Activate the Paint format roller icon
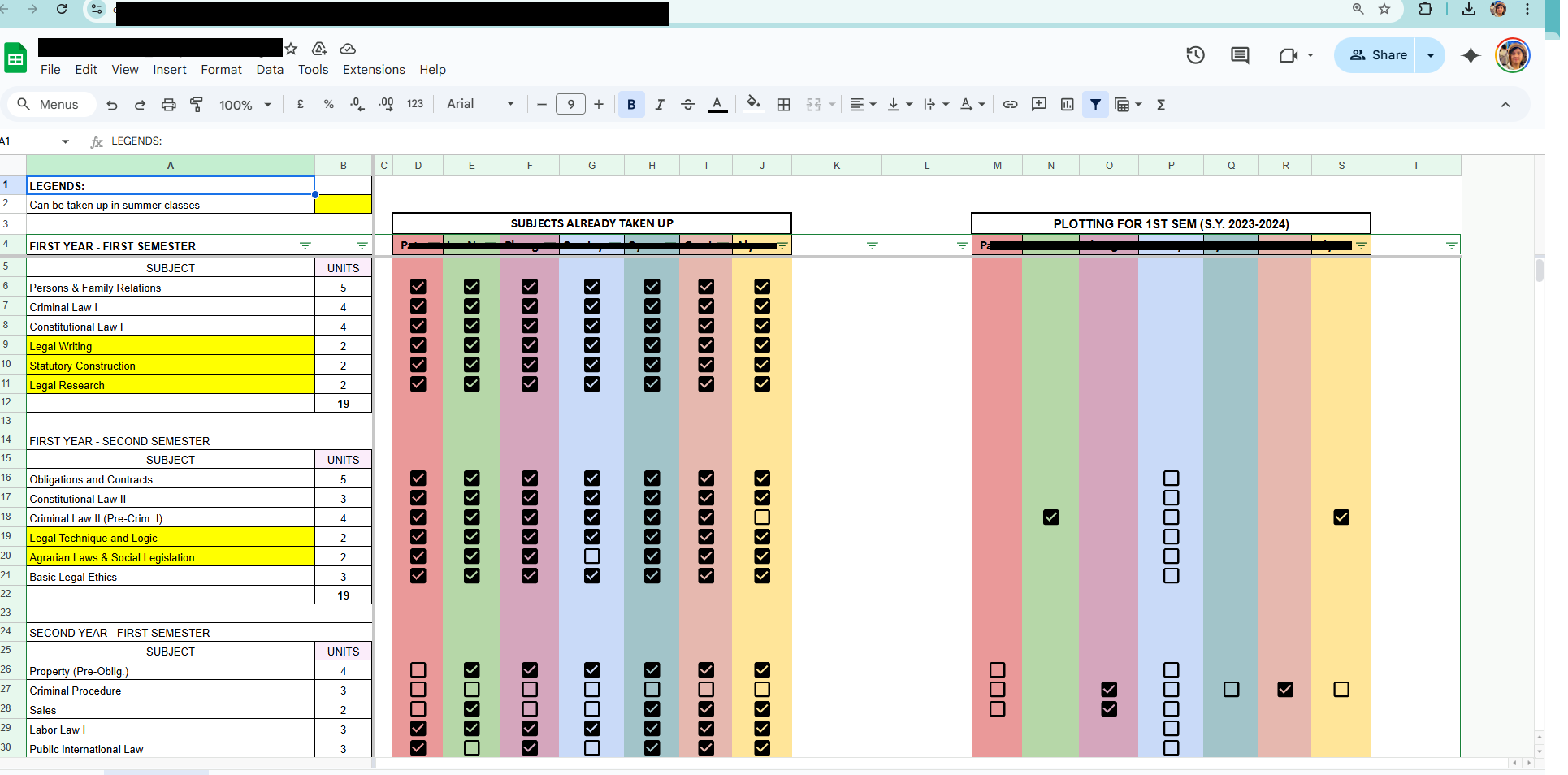Viewport: 1568px width, 775px height. [x=197, y=105]
